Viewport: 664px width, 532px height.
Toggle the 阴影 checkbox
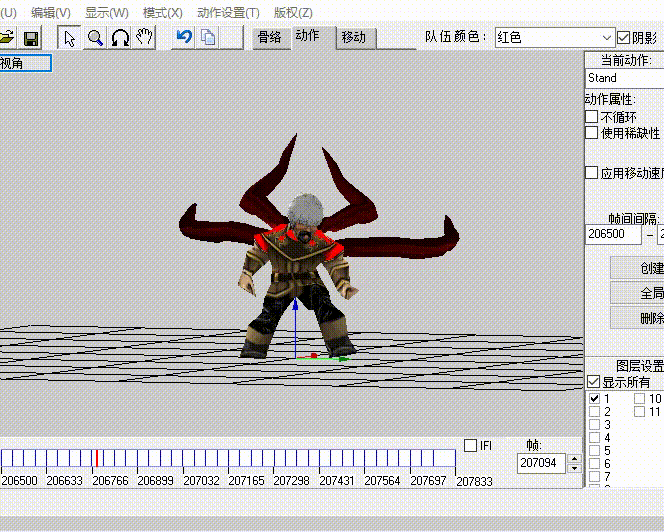point(623,38)
